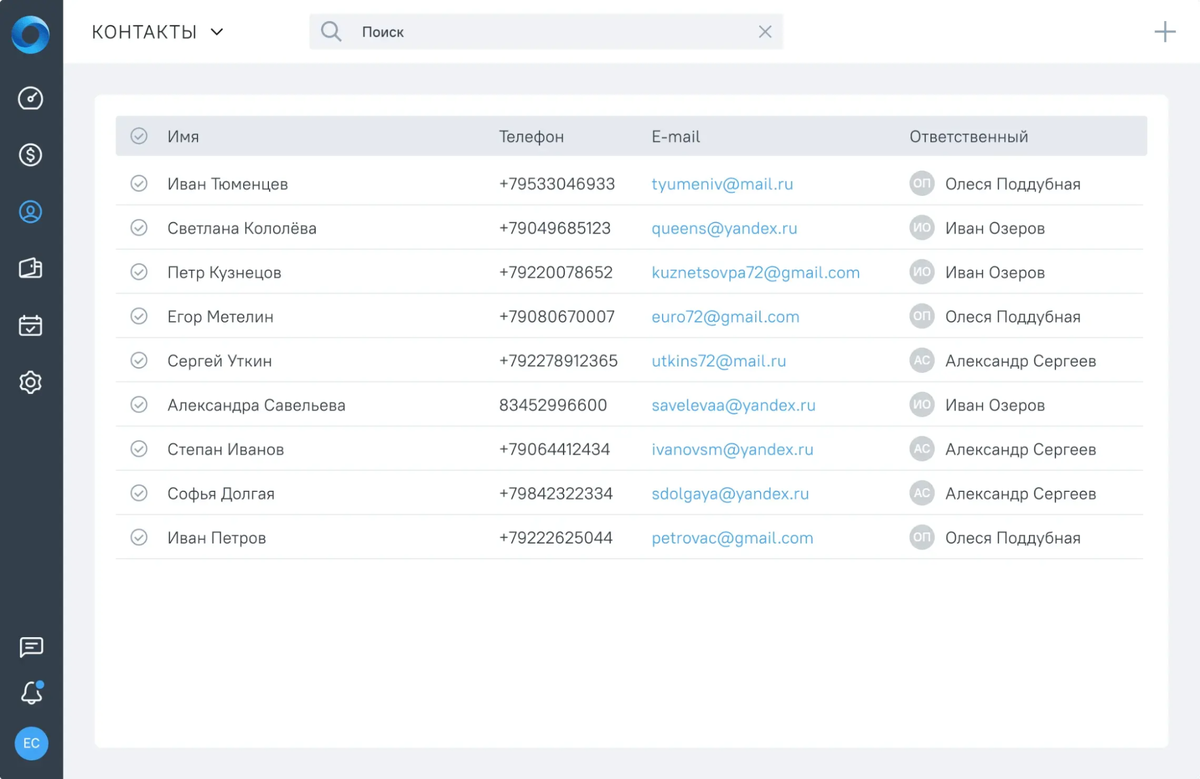This screenshot has height=779, width=1200.
Task: Open contact Светлана Кололёва name
Action: [x=242, y=228]
